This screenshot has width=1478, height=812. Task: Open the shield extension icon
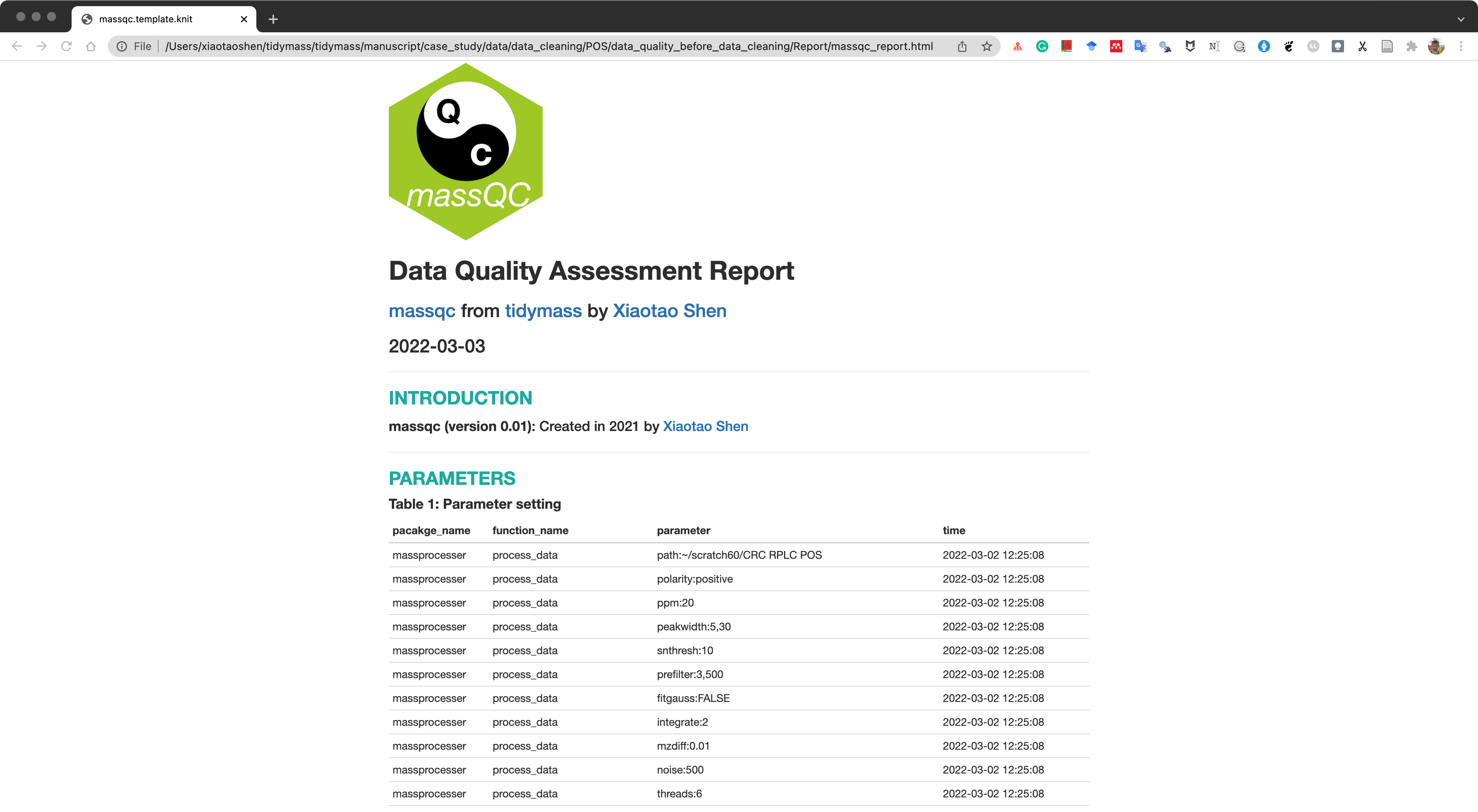1190,47
